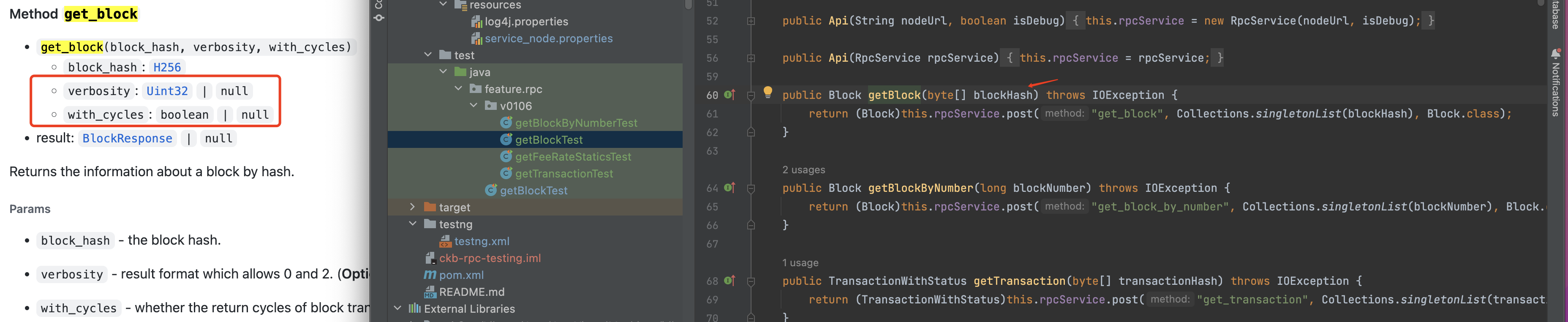Click the target folder icon
Image resolution: width=1568 pixels, height=322 pixels.
[x=430, y=207]
